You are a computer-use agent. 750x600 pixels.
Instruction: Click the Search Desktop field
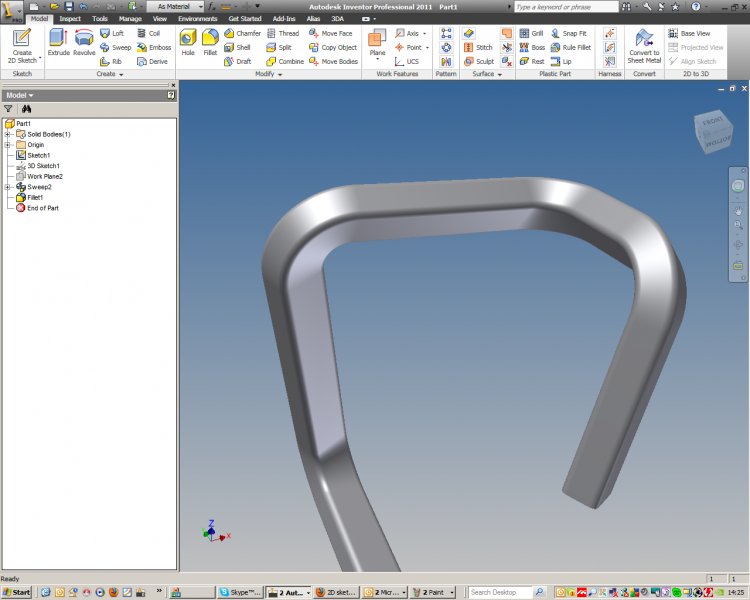pyautogui.click(x=500, y=592)
